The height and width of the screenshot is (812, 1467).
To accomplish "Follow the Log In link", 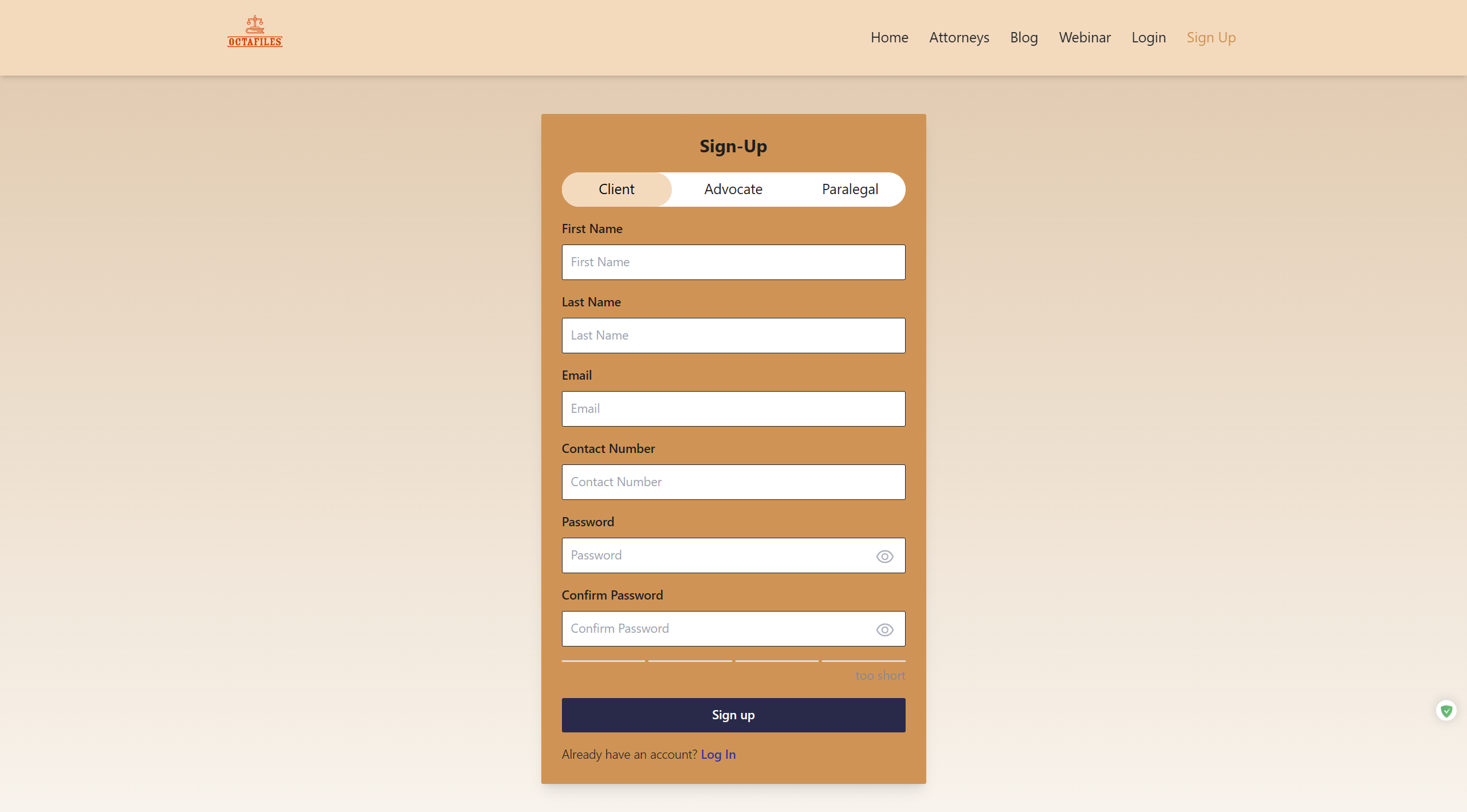I will (x=718, y=754).
